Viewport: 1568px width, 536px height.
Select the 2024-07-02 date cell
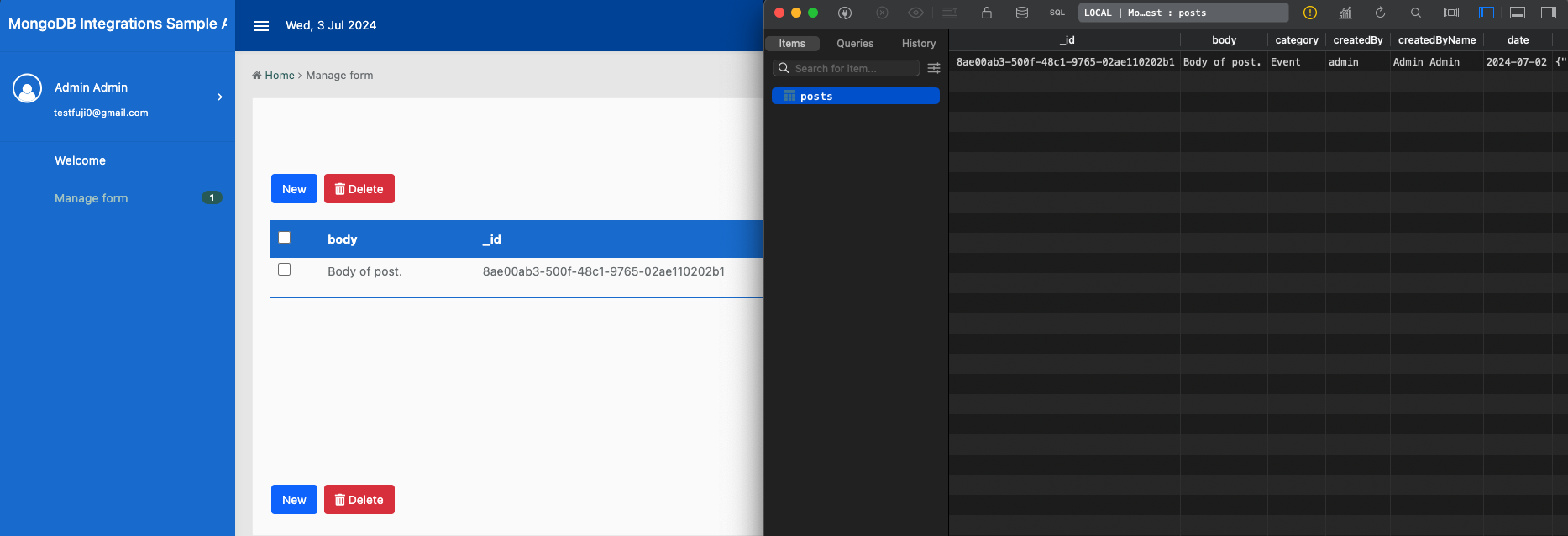click(1518, 62)
